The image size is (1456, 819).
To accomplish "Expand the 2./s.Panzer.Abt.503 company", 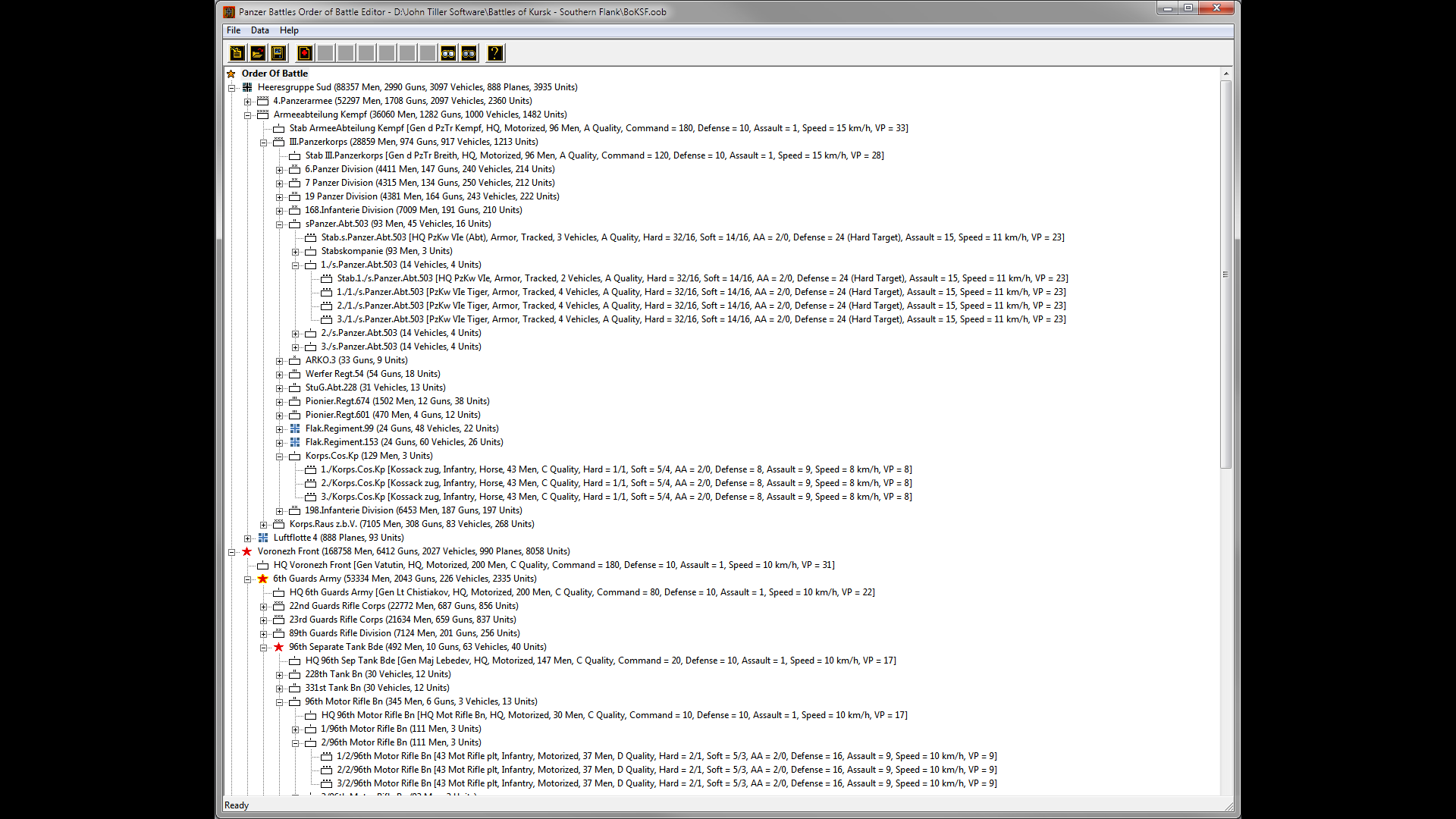I will (x=296, y=334).
